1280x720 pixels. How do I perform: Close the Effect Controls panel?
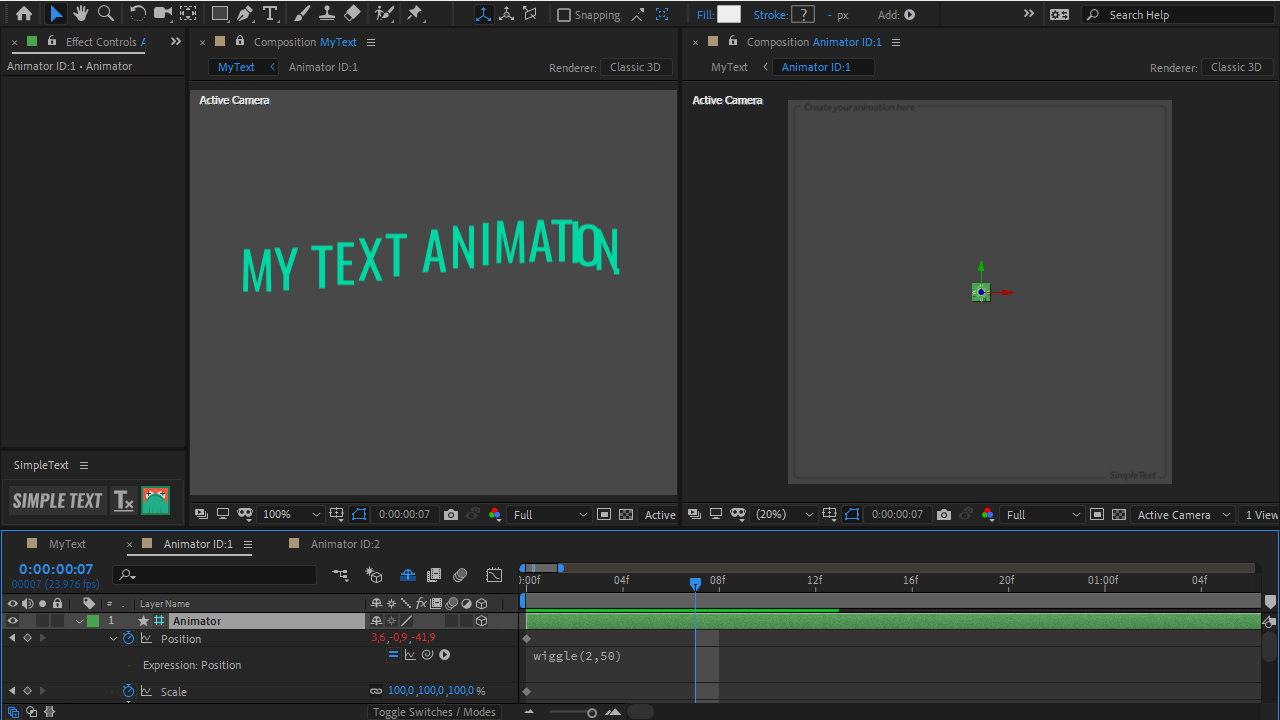(x=15, y=42)
